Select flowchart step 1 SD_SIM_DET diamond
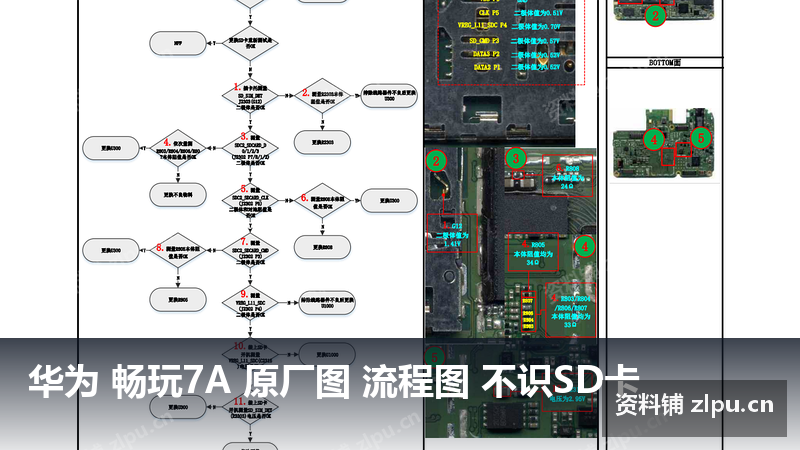 coord(250,96)
